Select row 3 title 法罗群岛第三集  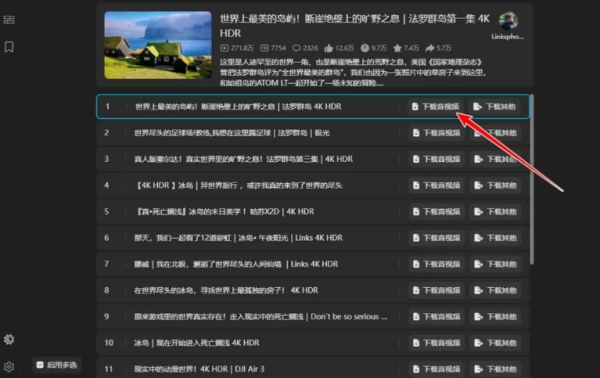pos(243,159)
